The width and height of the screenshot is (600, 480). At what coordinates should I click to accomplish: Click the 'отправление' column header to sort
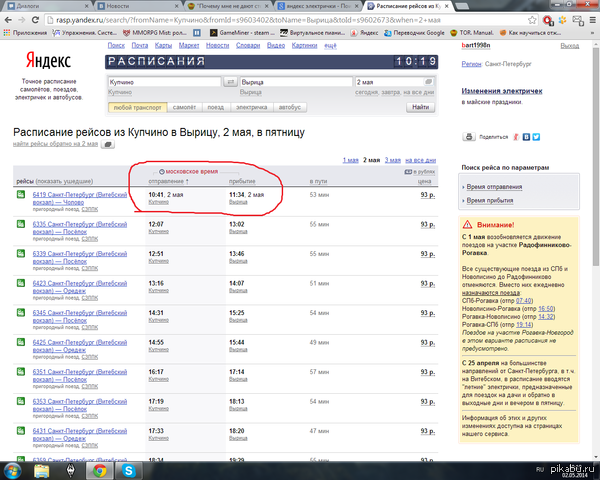click(x=167, y=181)
